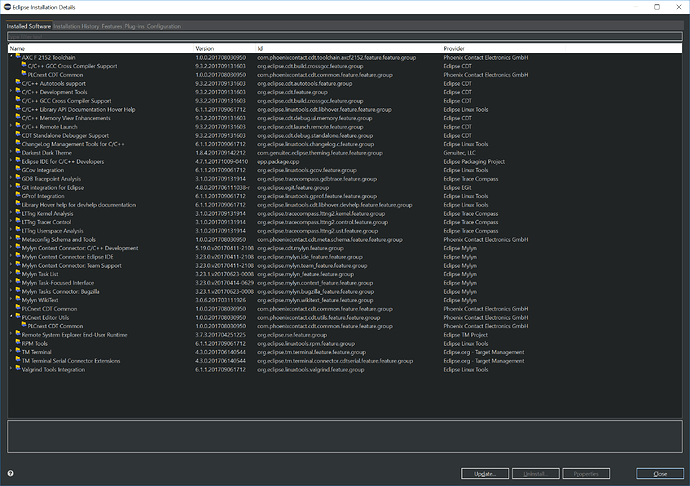Click the Valgrind Tools Integration feature icon
Image resolution: width=690 pixels, height=486 pixels.
point(18,369)
